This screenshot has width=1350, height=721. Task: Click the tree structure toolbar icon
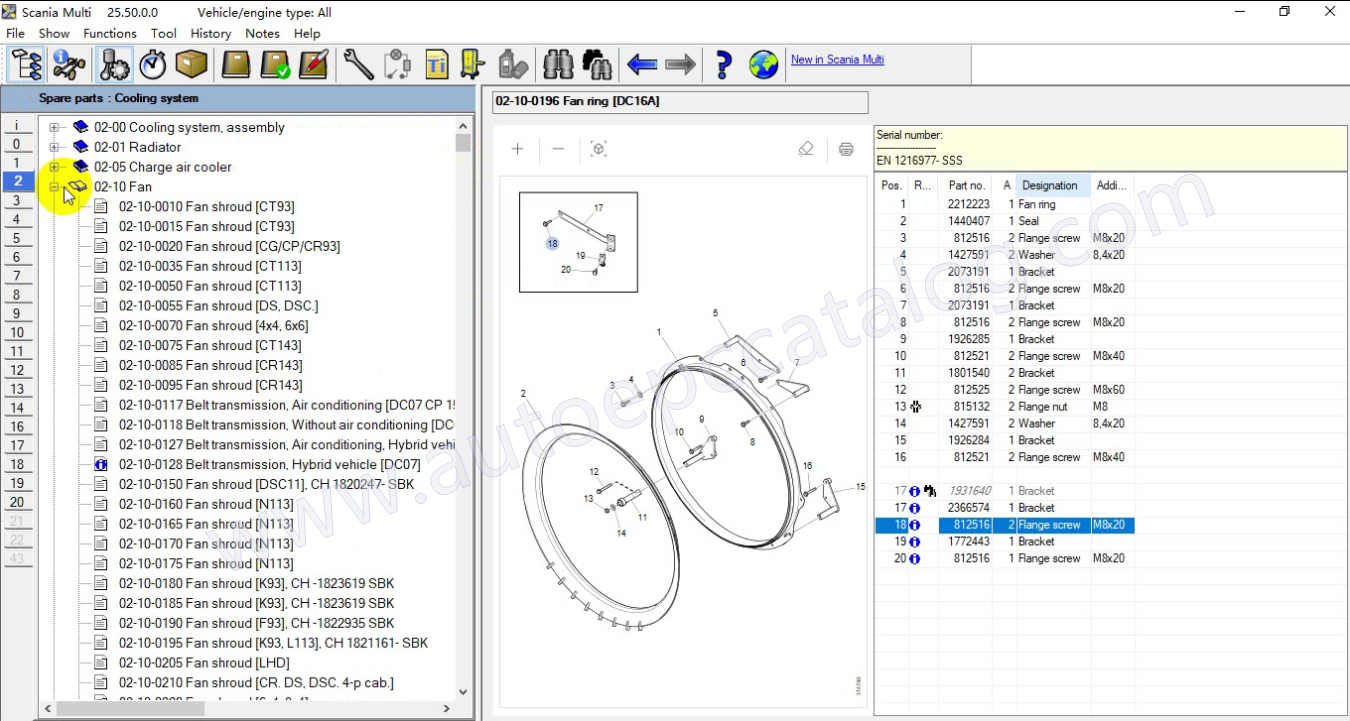[x=26, y=65]
